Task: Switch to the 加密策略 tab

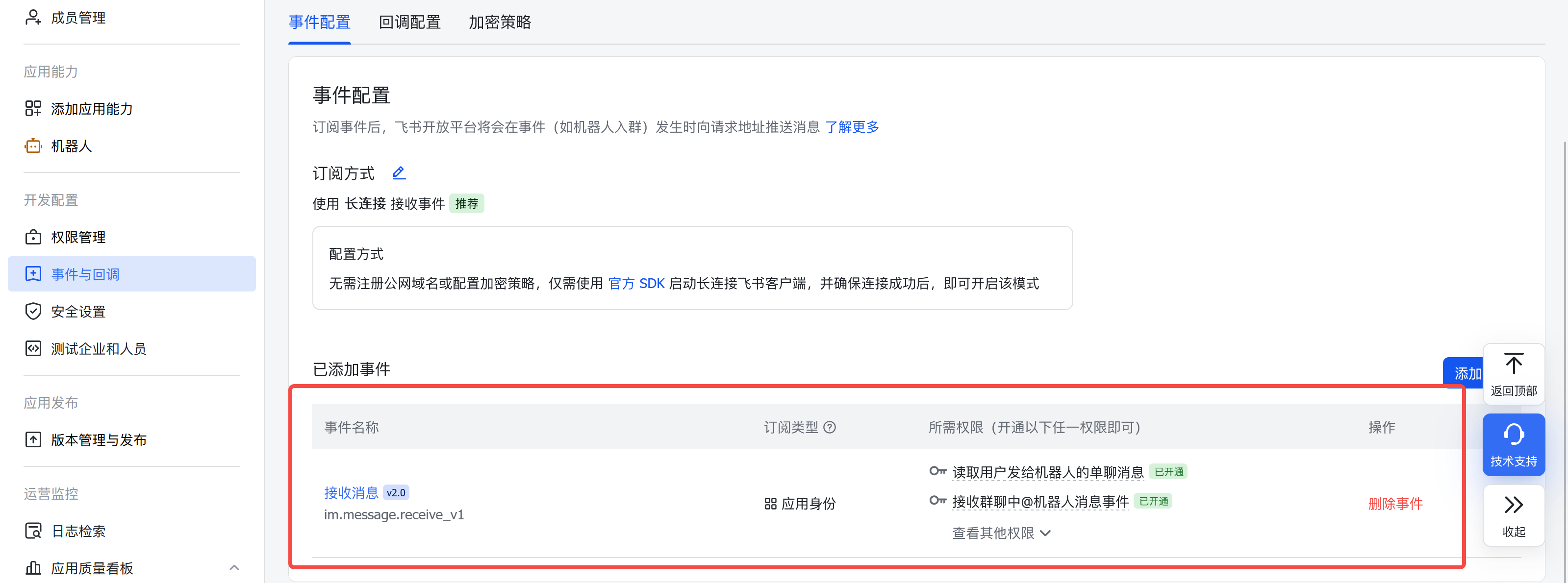Action: 499,23
